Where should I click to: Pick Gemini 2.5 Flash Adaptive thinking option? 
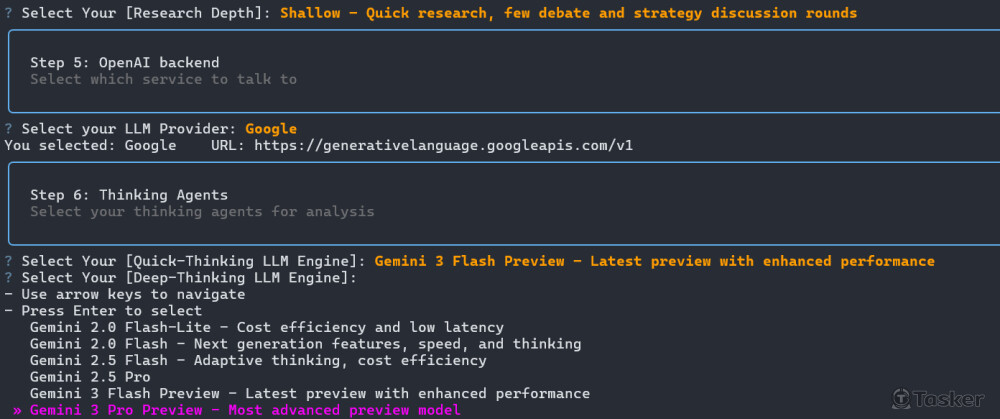pyautogui.click(x=258, y=360)
